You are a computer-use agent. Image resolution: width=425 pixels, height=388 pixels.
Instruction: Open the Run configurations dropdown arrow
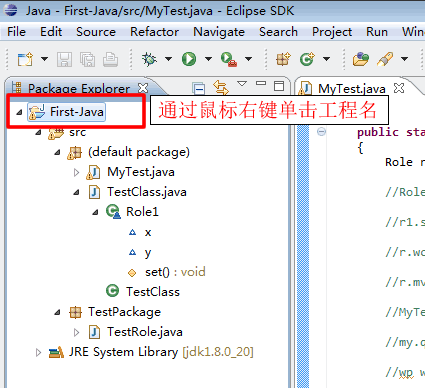[208, 59]
